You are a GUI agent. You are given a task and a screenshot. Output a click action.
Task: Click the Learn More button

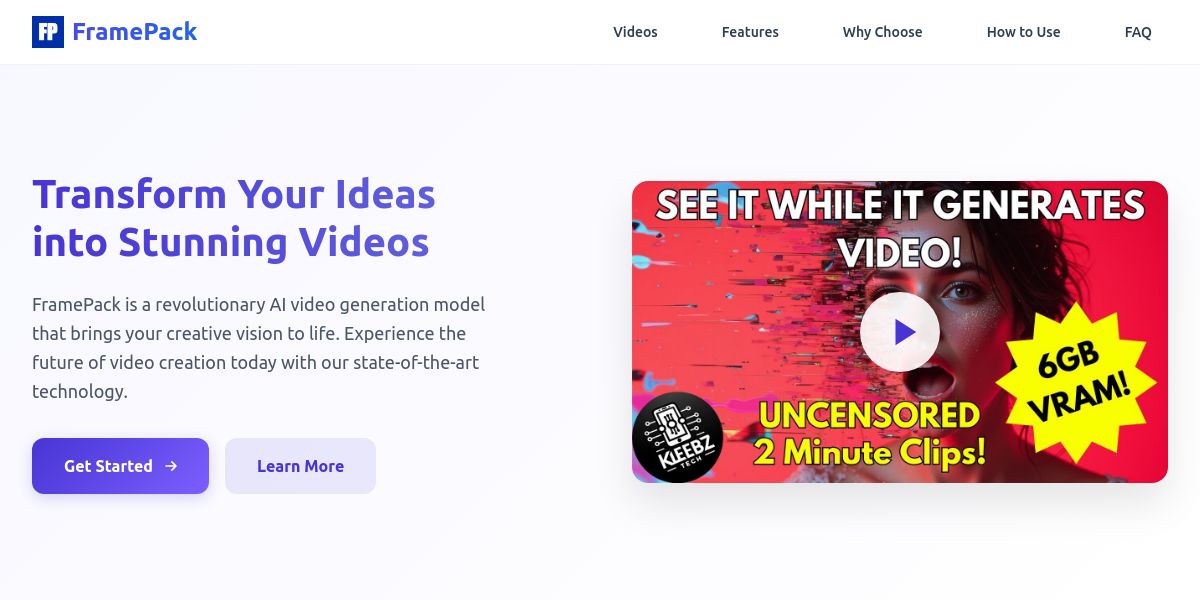300,466
